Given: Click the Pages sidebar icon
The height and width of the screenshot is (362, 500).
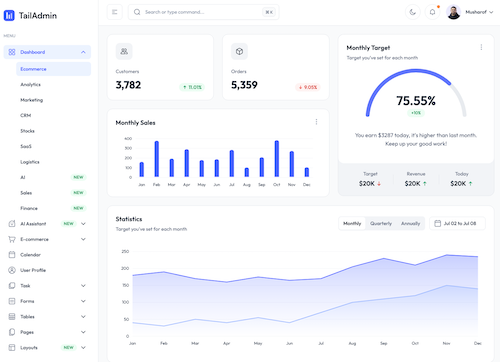Looking at the screenshot, I should [12, 332].
